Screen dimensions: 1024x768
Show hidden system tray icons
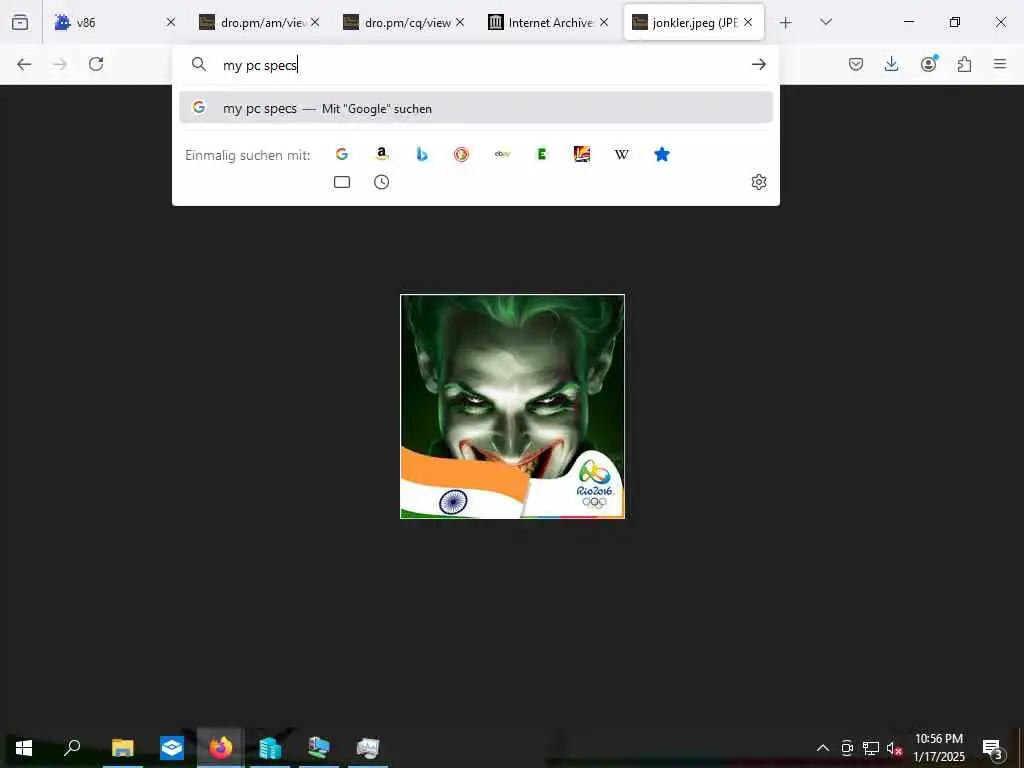(x=823, y=748)
